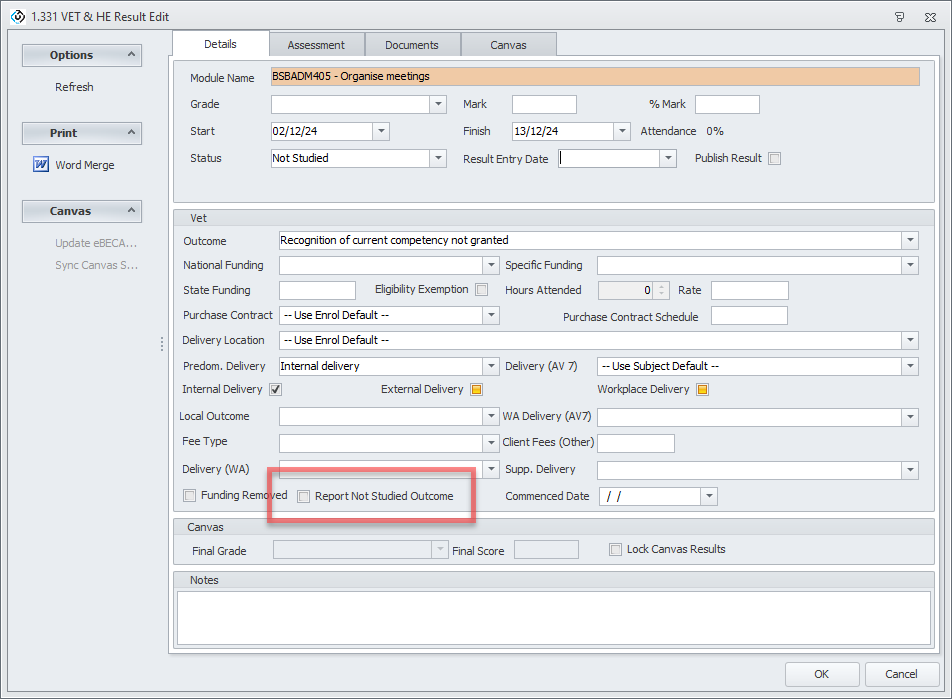This screenshot has width=952, height=699.
Task: Click the help icon in title bar
Action: pos(899,16)
